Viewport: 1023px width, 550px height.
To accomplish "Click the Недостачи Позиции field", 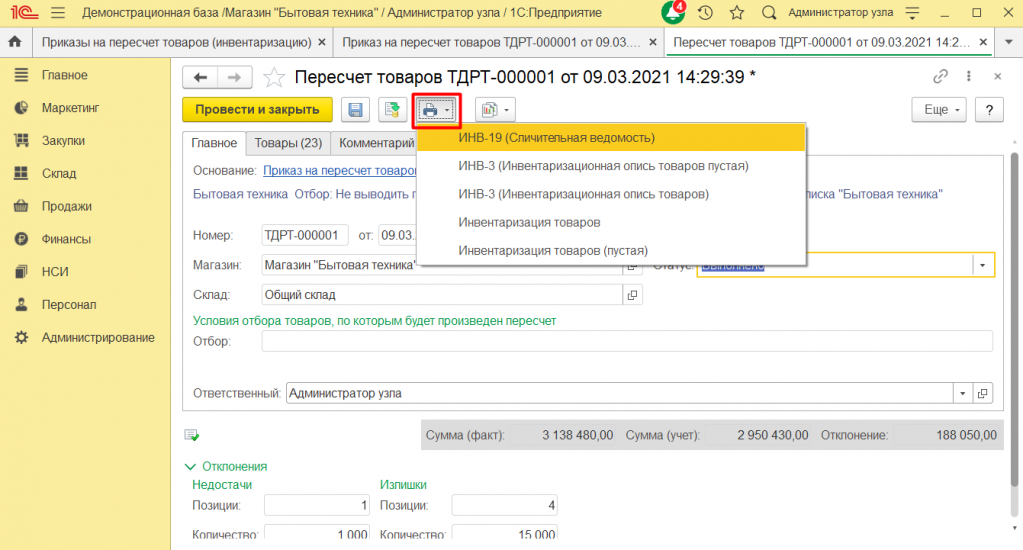I will (x=316, y=505).
